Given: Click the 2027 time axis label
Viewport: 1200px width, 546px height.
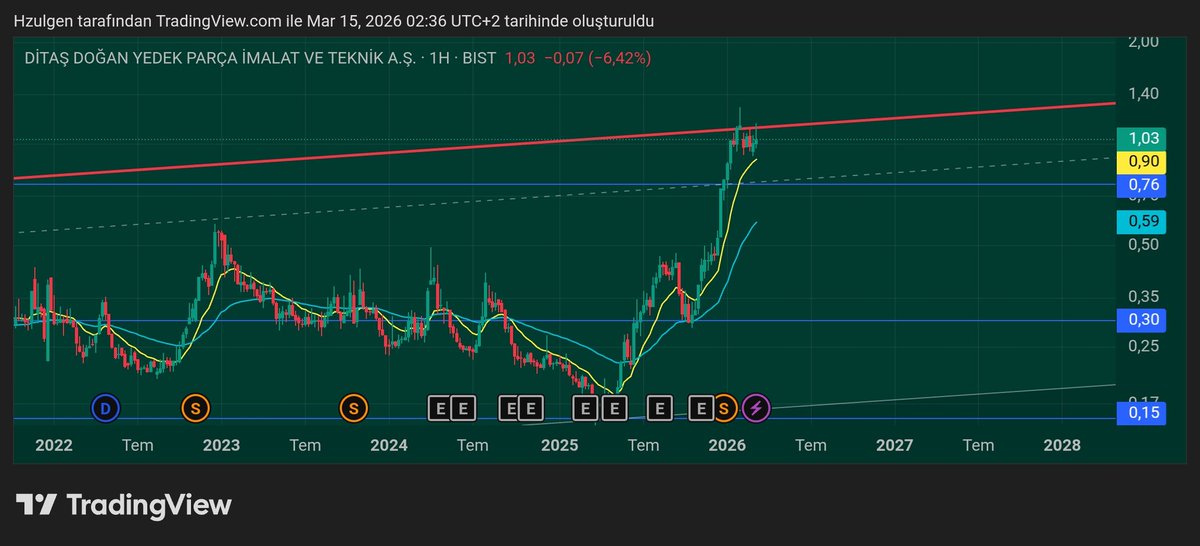Looking at the screenshot, I should coord(894,446).
